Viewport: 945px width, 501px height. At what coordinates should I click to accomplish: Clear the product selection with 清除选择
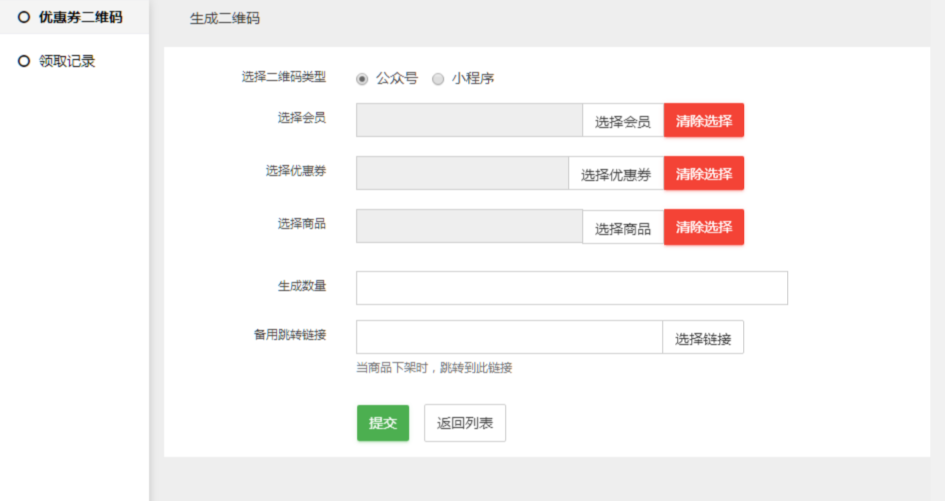pos(703,227)
